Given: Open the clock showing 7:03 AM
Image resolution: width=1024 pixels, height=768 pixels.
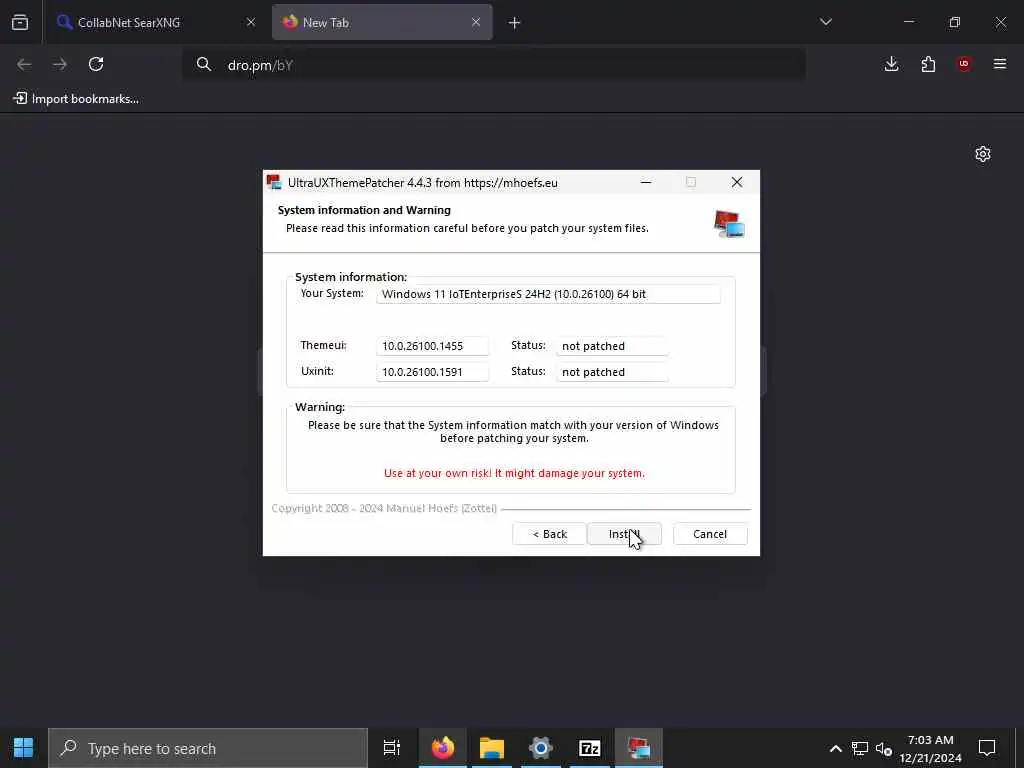Looking at the screenshot, I should (x=931, y=748).
